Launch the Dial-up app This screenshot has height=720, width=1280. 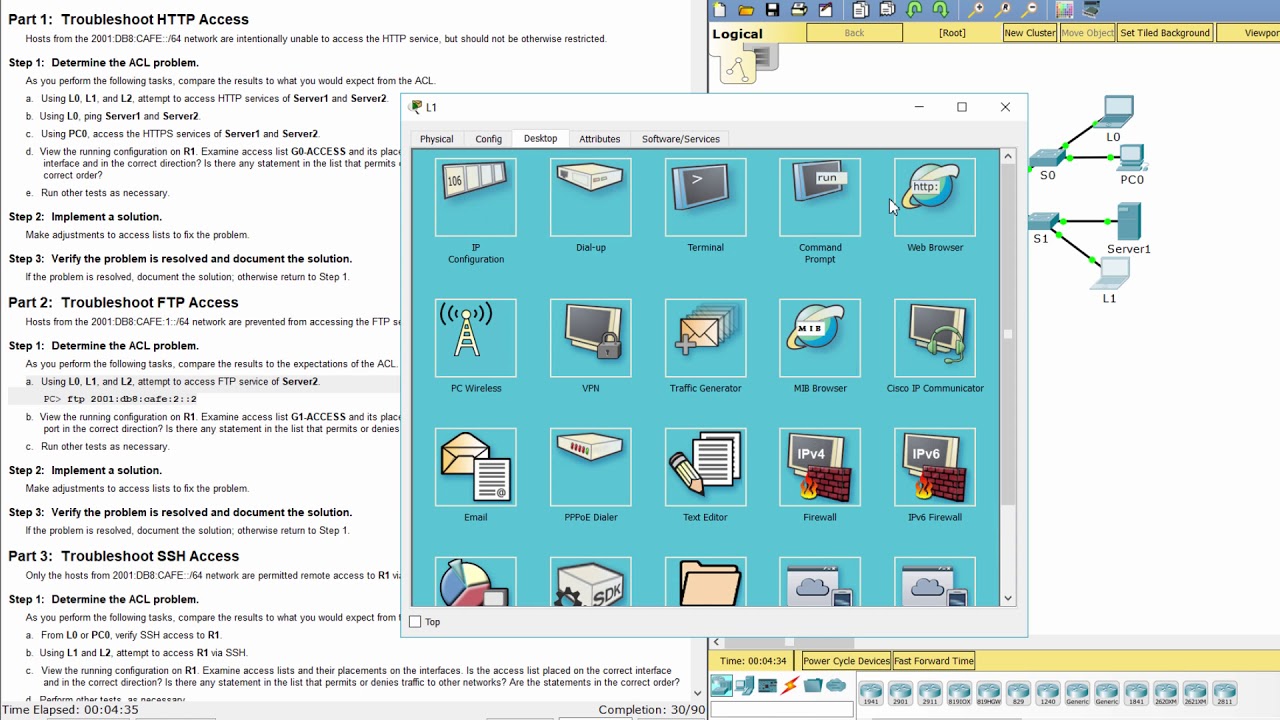click(x=591, y=197)
